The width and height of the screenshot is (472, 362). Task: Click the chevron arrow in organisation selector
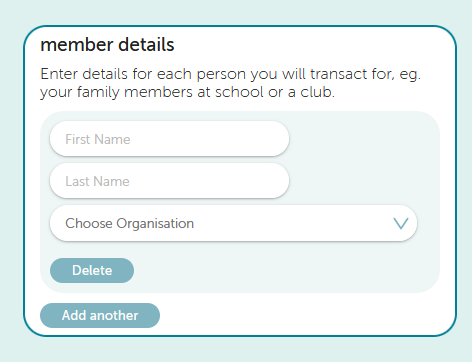[401, 223]
